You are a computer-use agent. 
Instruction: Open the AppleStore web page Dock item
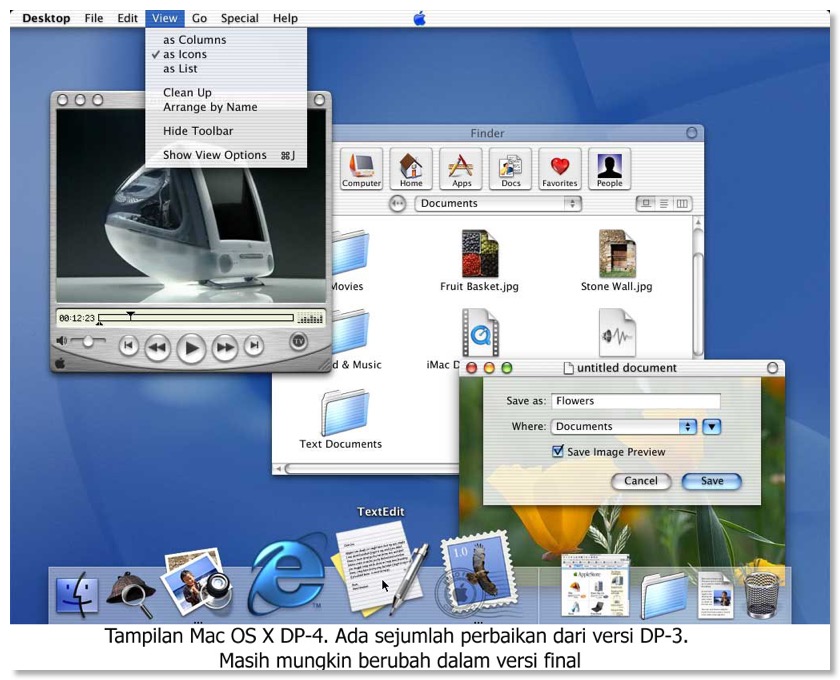tap(595, 585)
